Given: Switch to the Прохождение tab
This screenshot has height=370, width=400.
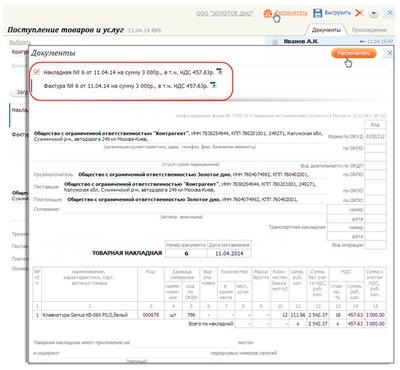Looking at the screenshot, I should click(x=369, y=30).
